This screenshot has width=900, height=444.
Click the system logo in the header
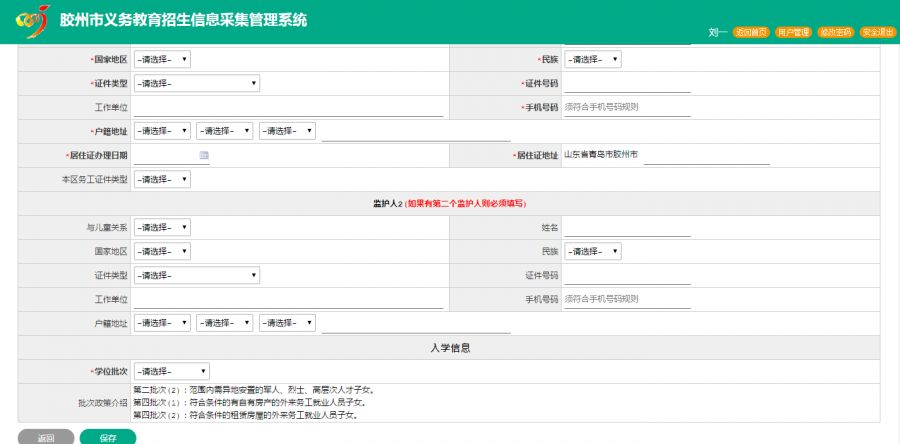click(x=33, y=21)
